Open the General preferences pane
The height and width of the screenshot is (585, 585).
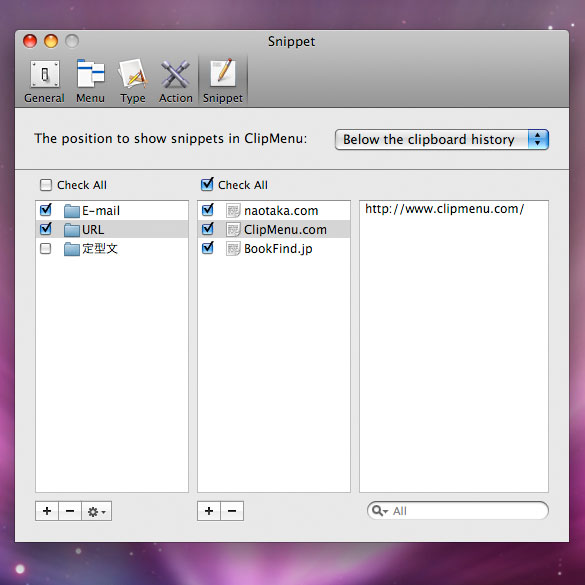pyautogui.click(x=44, y=81)
